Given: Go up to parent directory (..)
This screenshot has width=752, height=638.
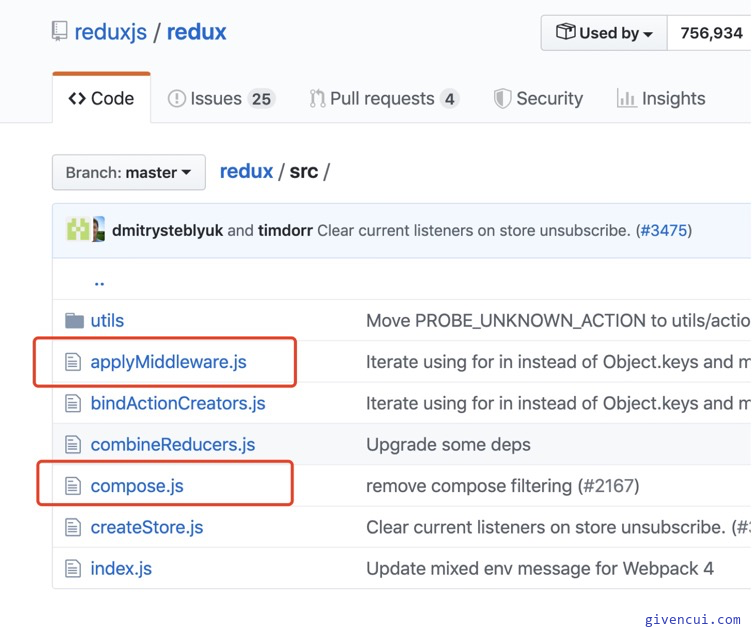Looking at the screenshot, I should pos(99,283).
